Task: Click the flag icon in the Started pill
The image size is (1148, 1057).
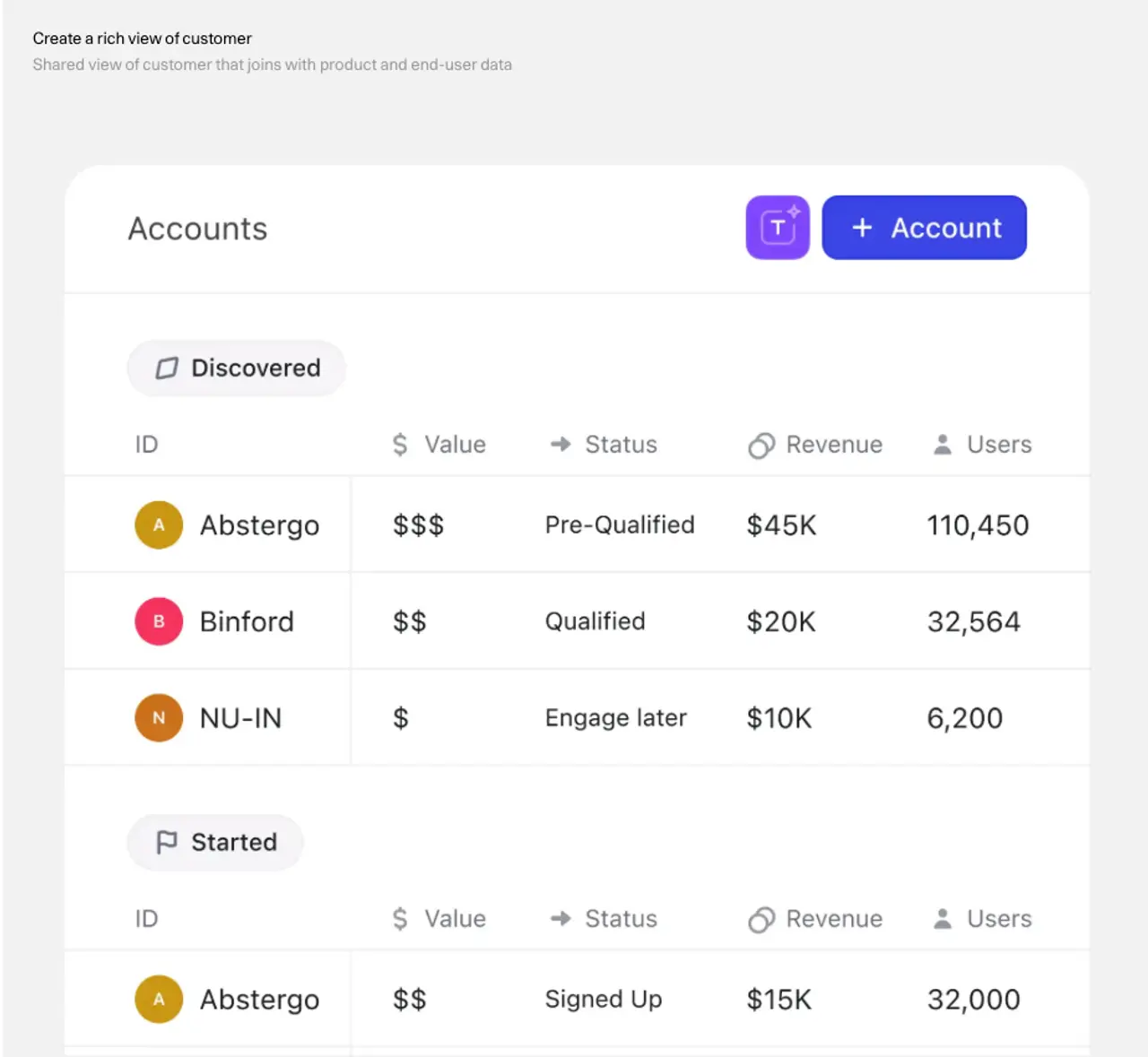Action: (167, 843)
